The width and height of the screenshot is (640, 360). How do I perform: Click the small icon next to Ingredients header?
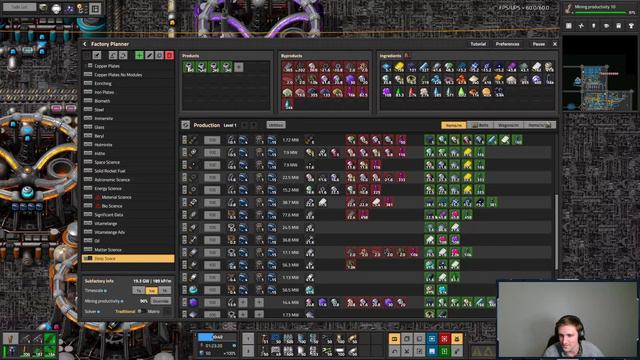point(407,56)
